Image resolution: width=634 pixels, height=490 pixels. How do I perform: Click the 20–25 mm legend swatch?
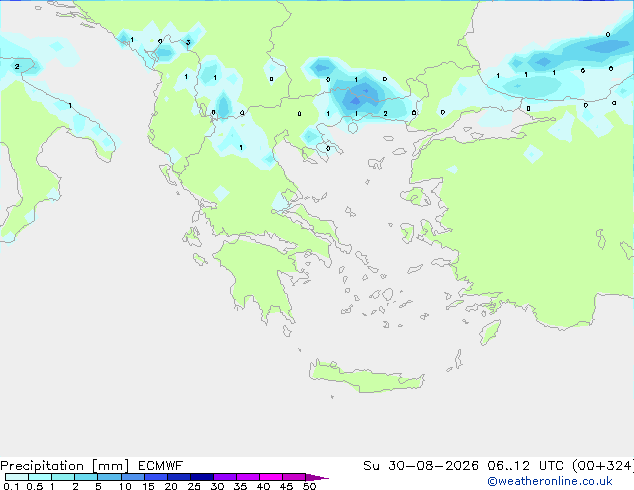179,477
